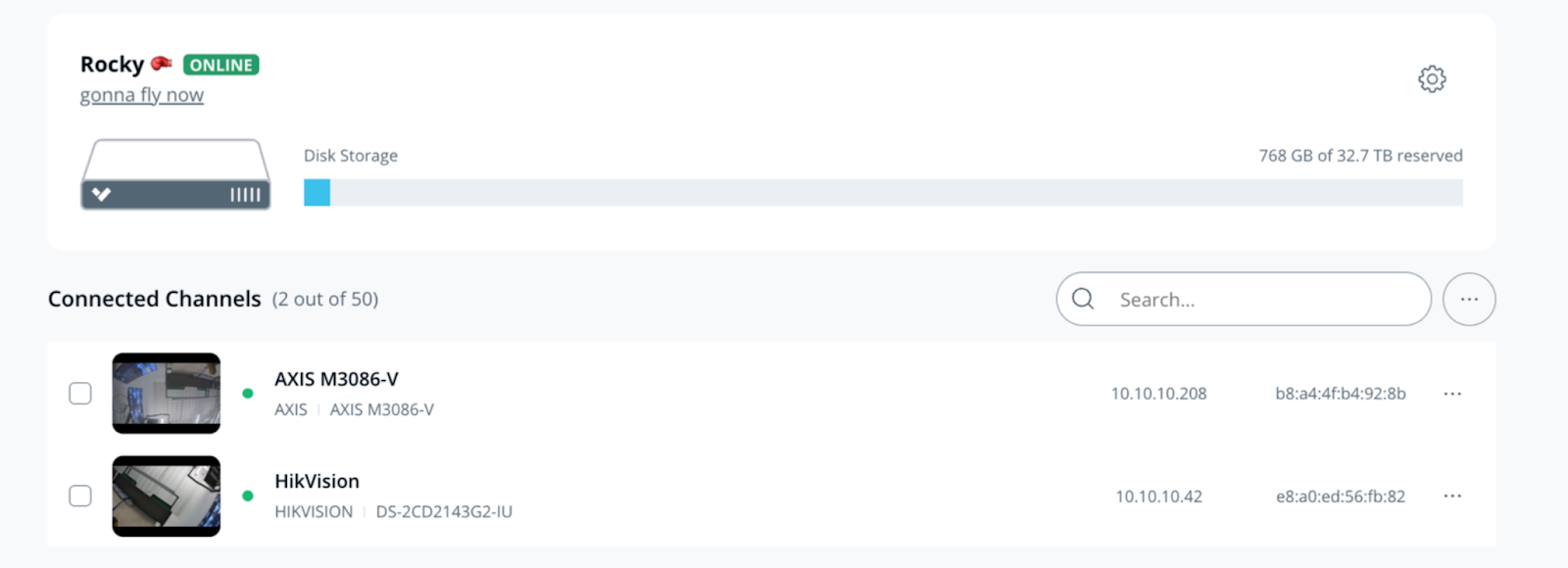Image resolution: width=1568 pixels, height=568 pixels.
Task: Open the HikVision channel name
Action: (x=317, y=481)
